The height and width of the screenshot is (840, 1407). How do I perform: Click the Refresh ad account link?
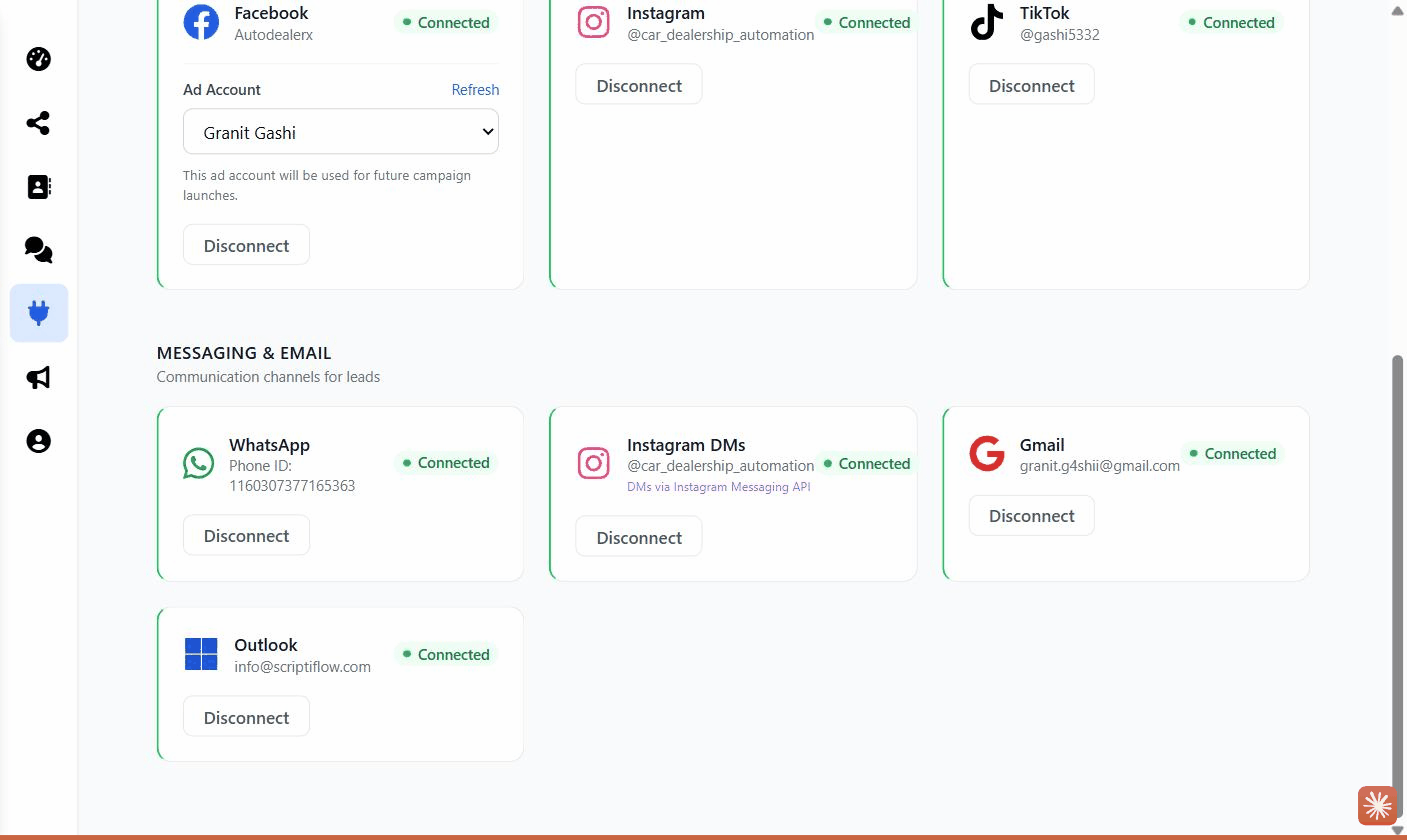(x=475, y=90)
